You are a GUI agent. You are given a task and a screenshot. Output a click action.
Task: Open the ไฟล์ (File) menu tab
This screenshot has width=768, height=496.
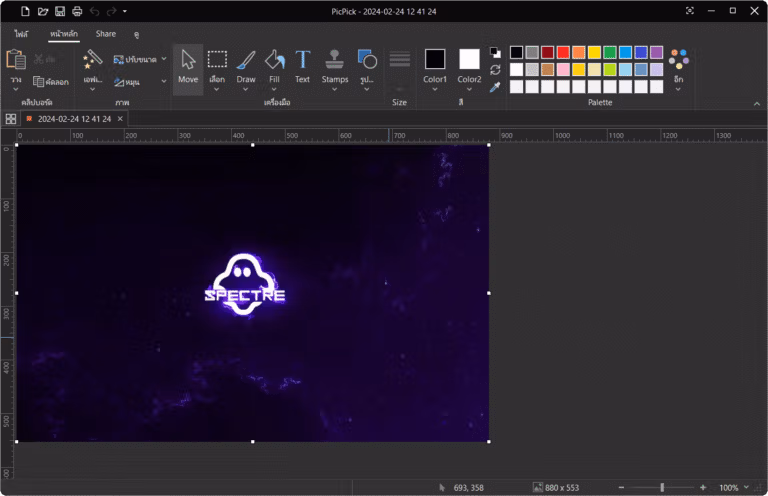[21, 34]
